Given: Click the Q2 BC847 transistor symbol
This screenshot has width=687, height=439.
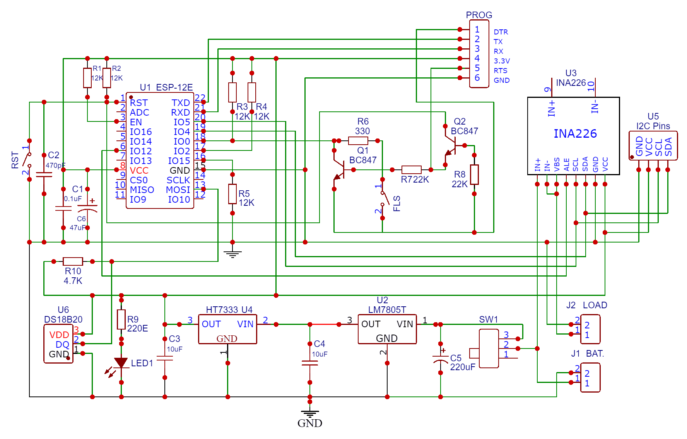Looking at the screenshot, I should (450, 146).
